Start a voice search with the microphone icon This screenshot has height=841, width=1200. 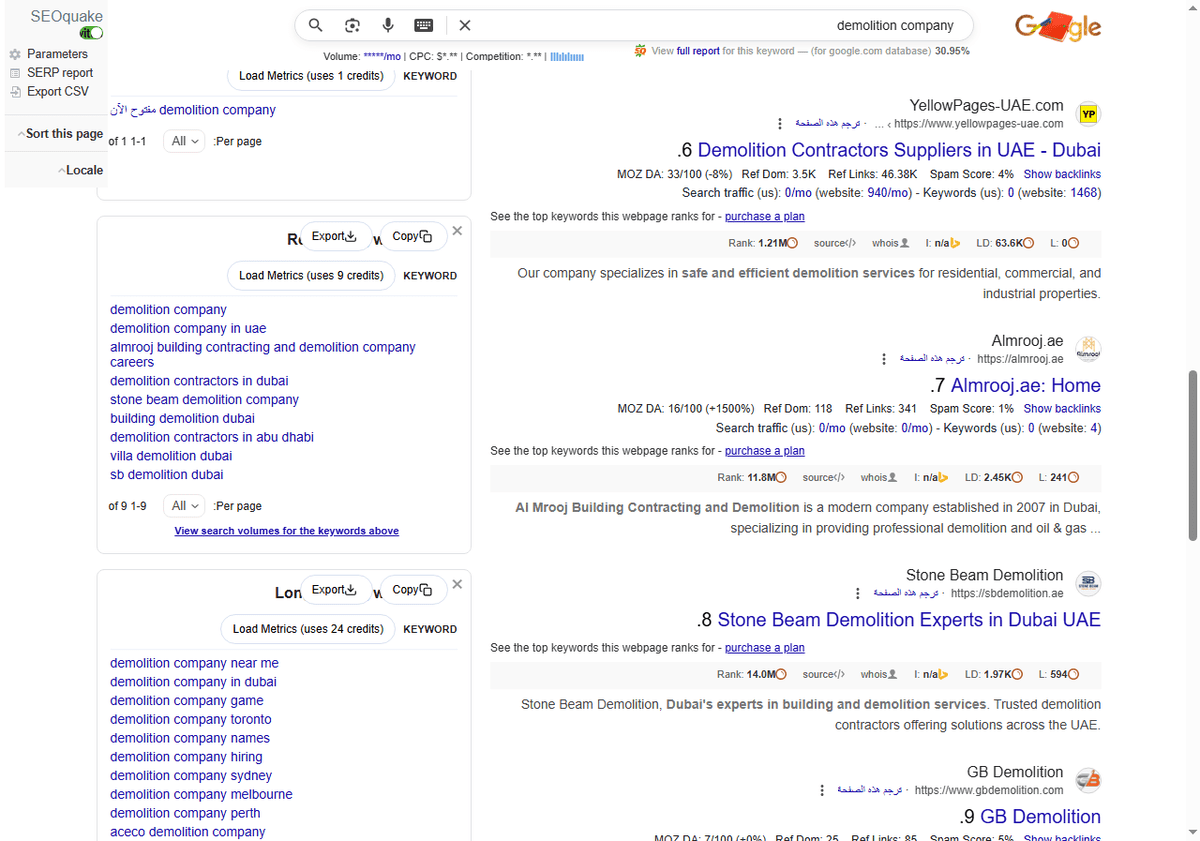pos(388,25)
